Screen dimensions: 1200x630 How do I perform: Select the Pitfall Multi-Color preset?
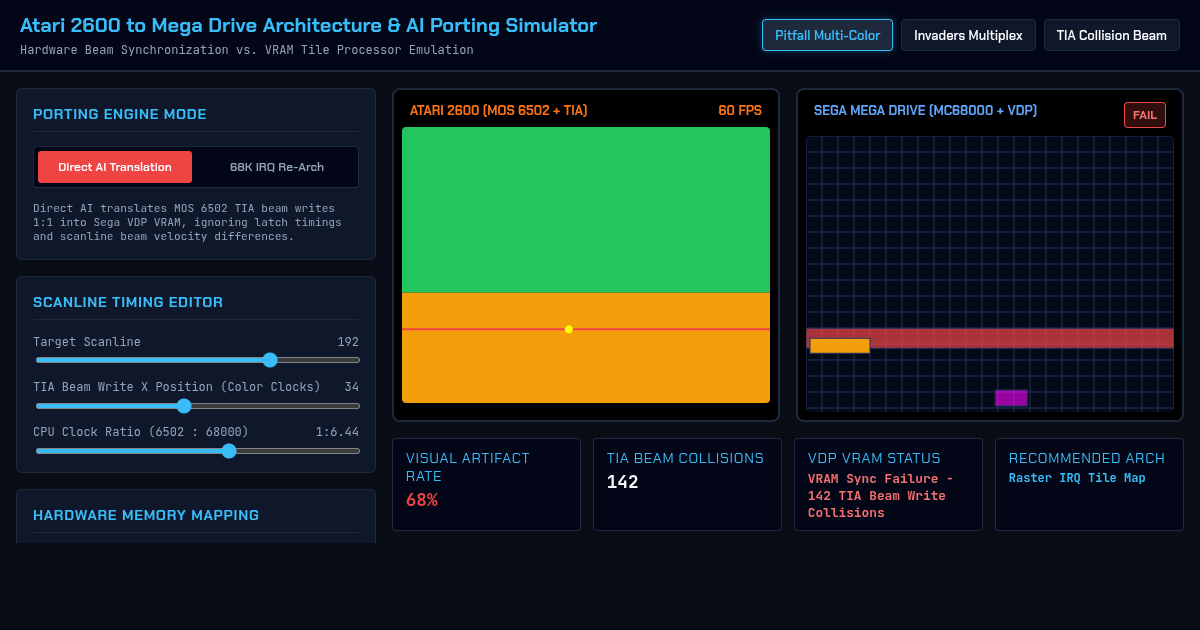(x=827, y=35)
